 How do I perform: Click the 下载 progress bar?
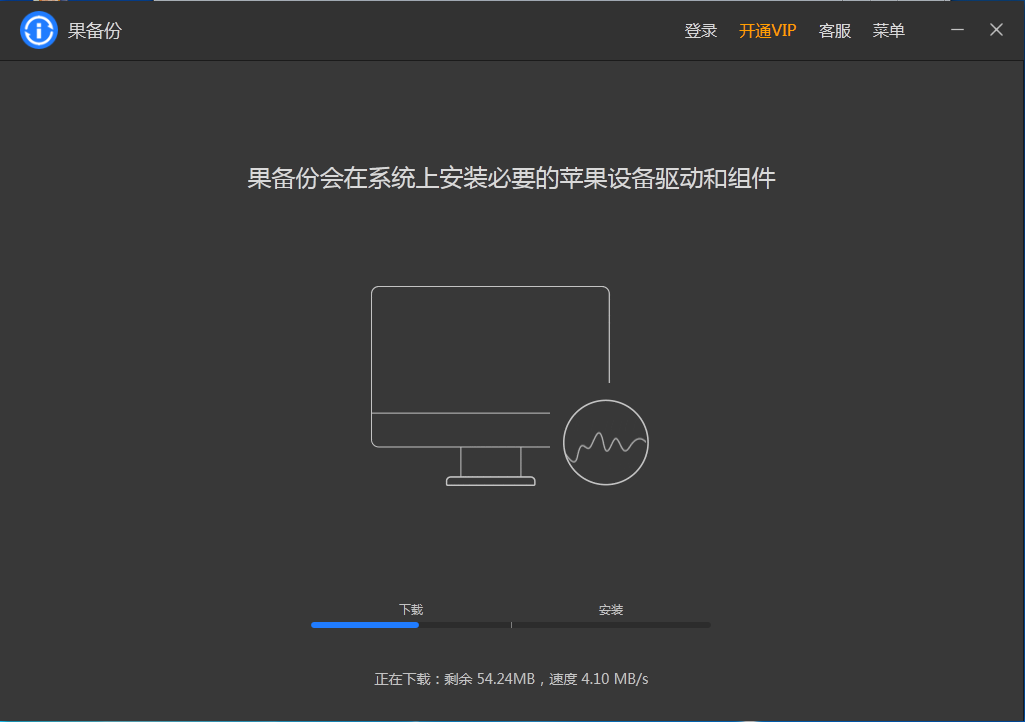tap(410, 624)
